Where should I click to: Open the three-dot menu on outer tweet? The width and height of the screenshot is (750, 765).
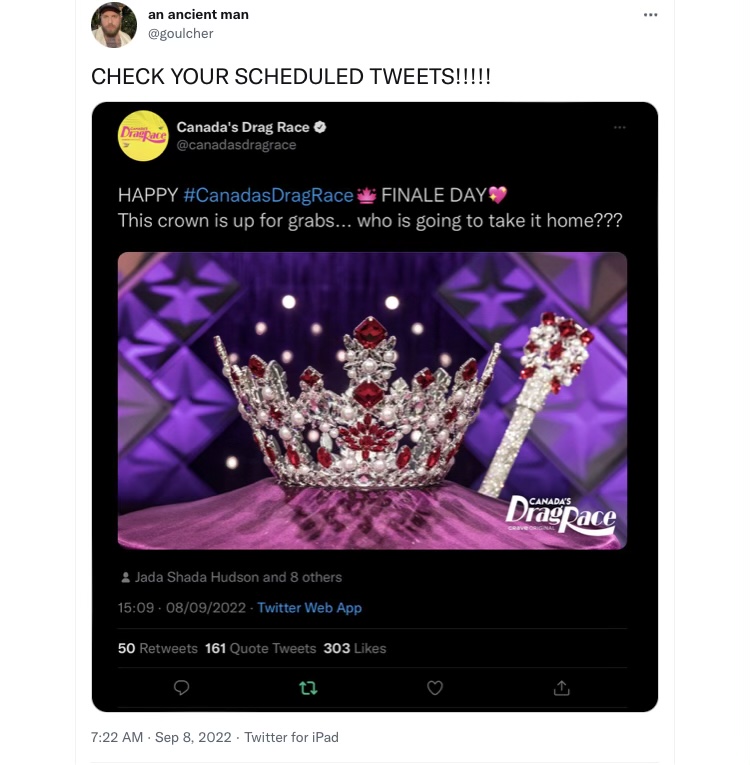651,15
